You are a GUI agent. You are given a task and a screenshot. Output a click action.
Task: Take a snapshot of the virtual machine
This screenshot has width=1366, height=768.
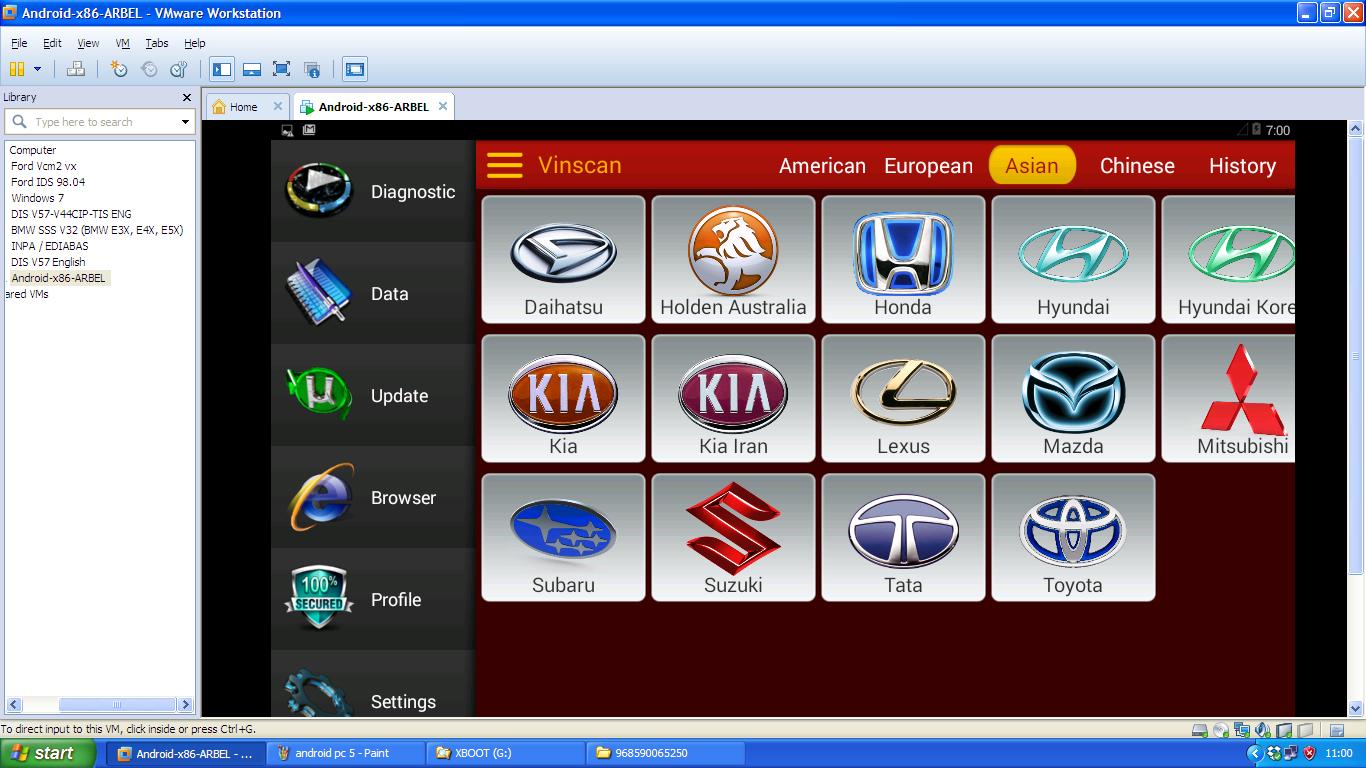pos(118,68)
